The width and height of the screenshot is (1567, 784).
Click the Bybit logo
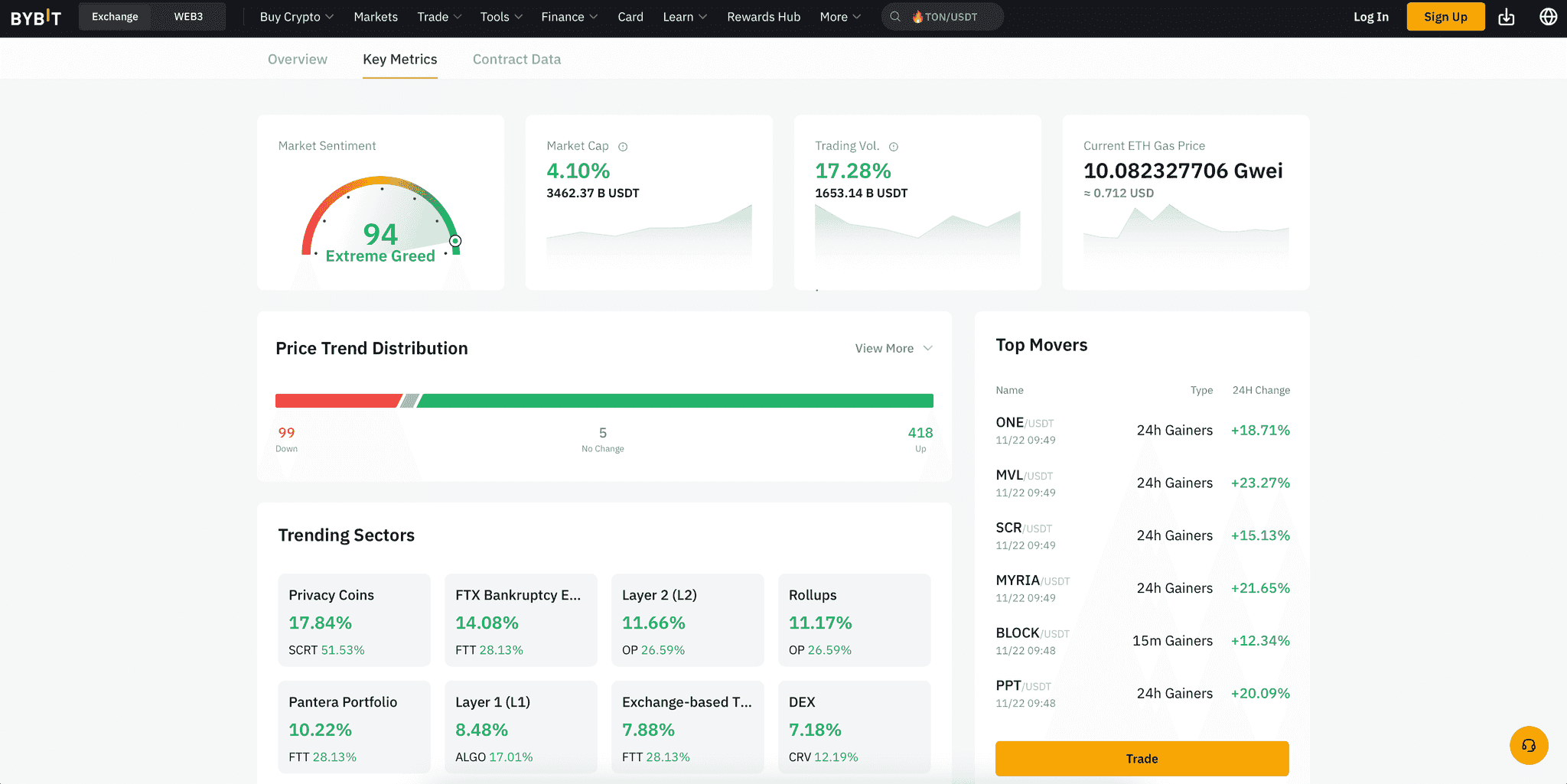click(x=36, y=17)
